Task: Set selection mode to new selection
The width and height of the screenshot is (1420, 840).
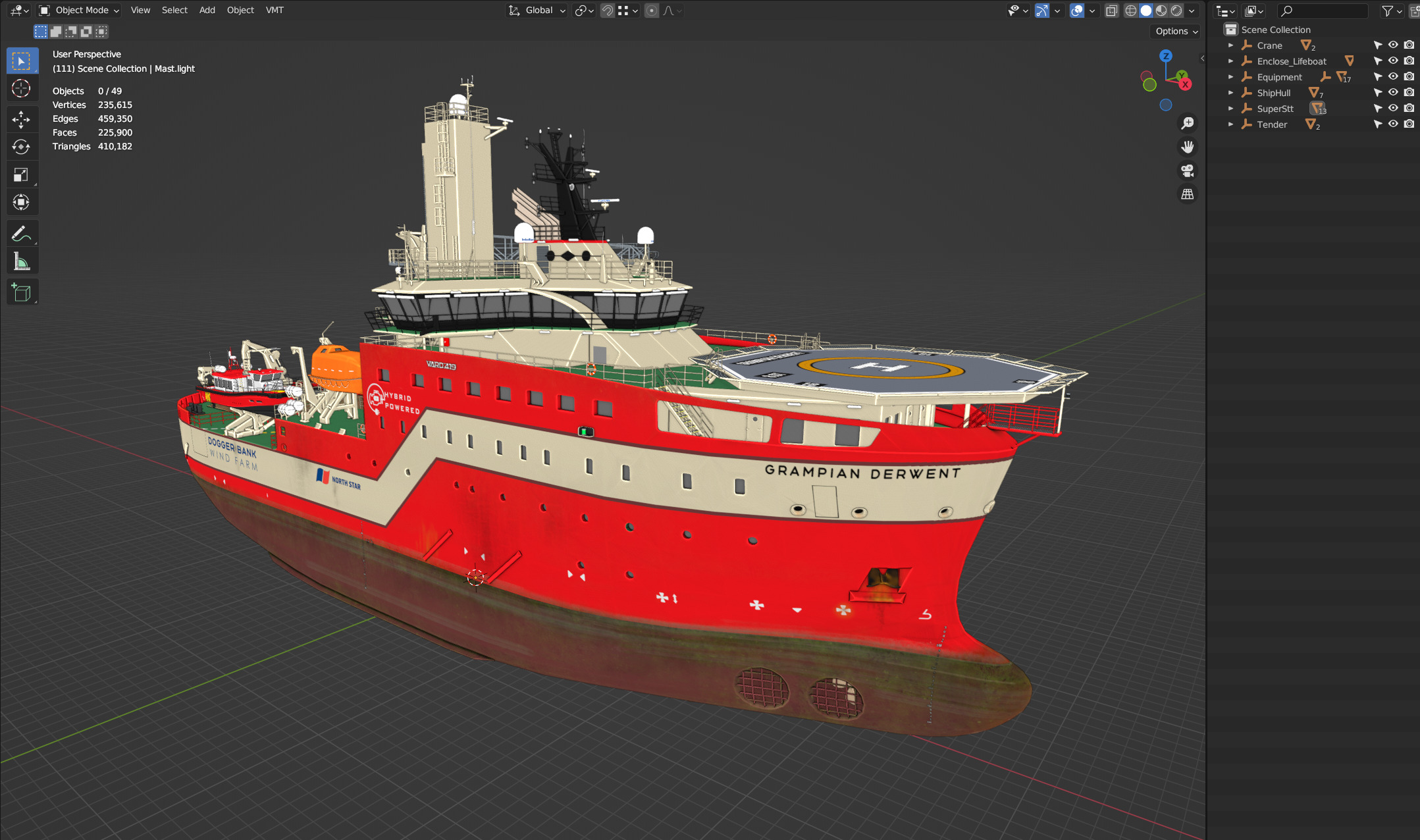Action: point(41,31)
